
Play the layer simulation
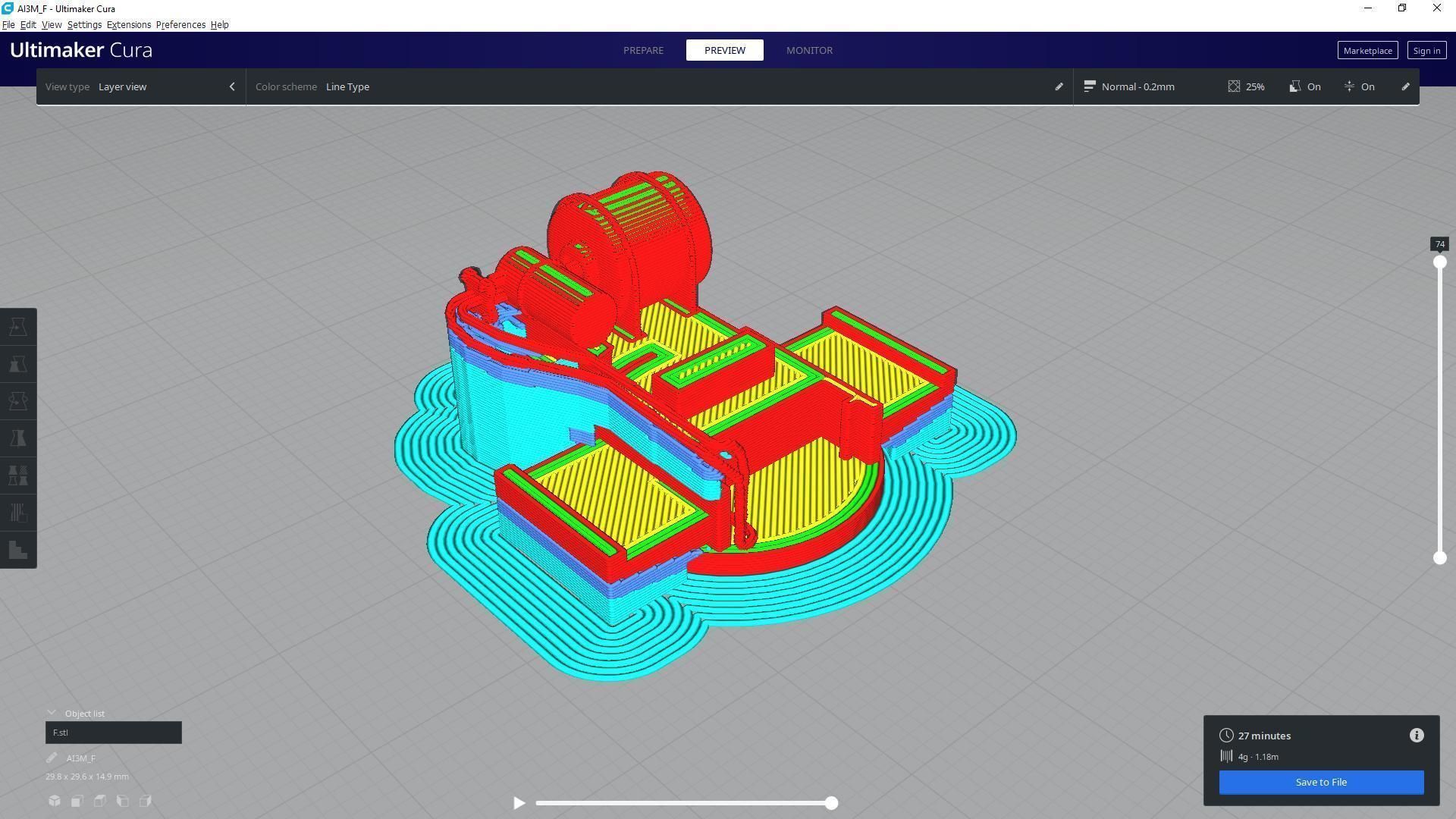pos(519,803)
